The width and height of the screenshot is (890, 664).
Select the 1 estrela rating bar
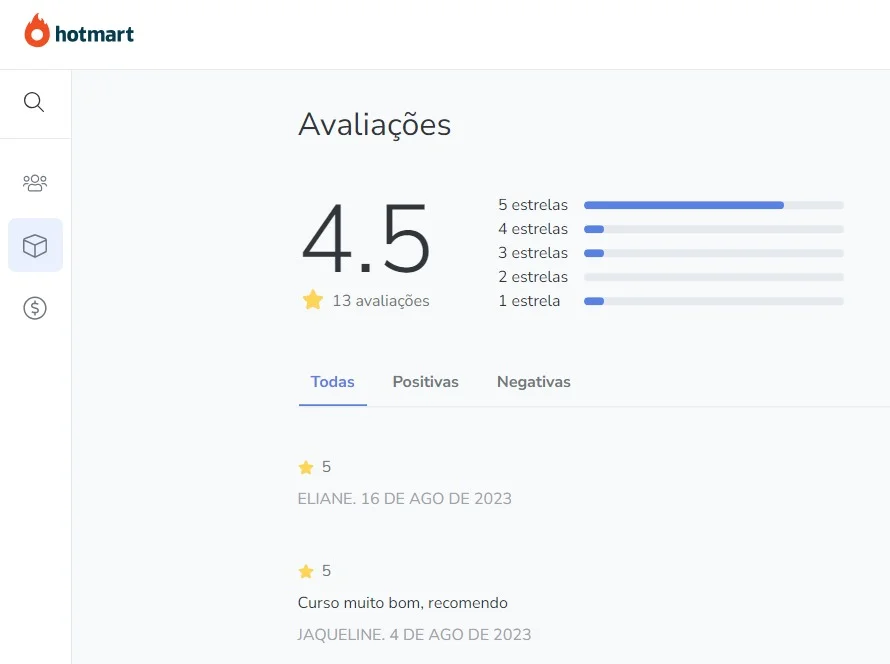pos(713,301)
